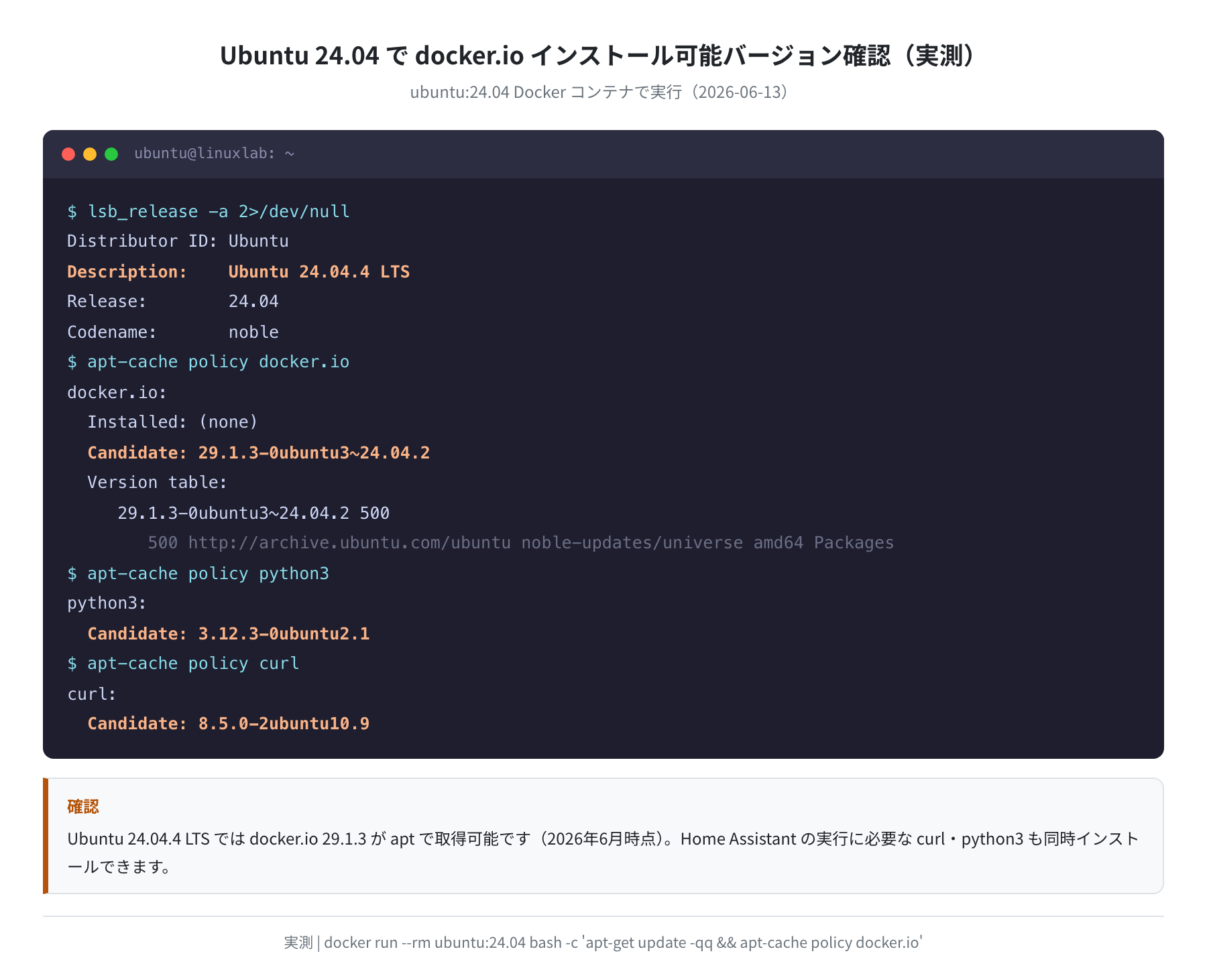
Task: Click the yellow minimize dot of terminal
Action: tap(90, 154)
